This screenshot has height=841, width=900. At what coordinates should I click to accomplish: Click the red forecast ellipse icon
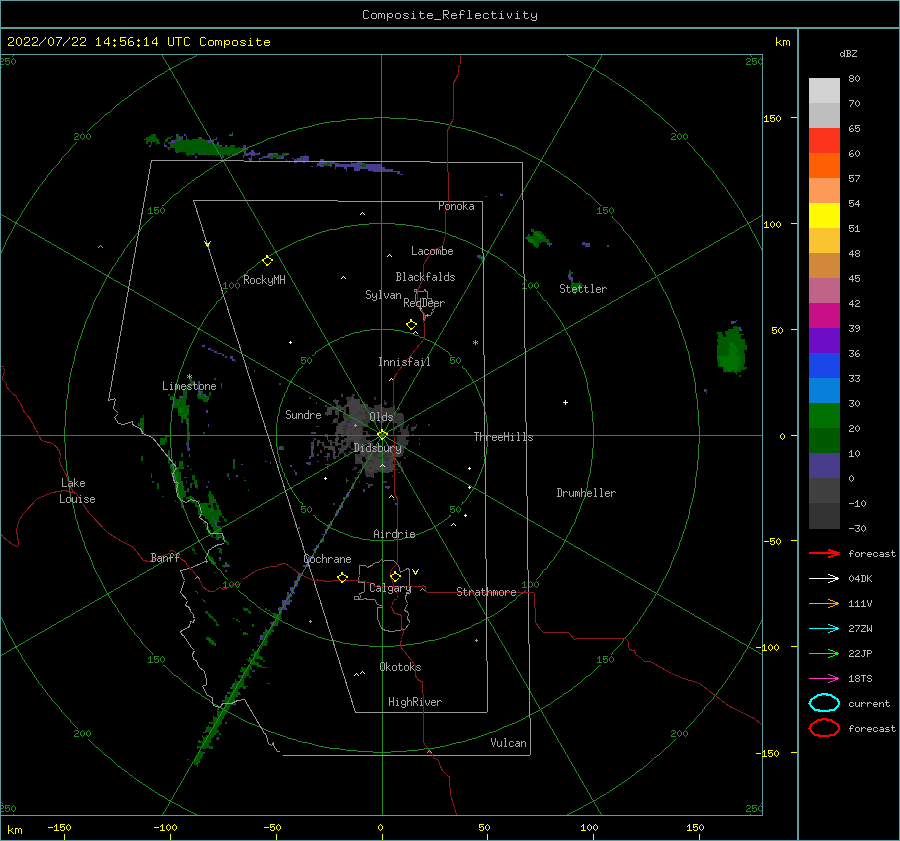[x=824, y=728]
